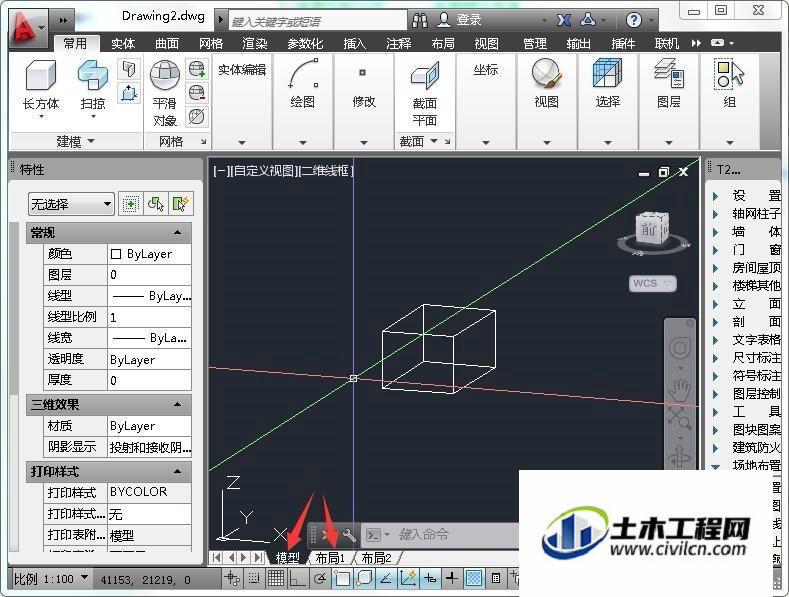The width and height of the screenshot is (789, 597).
Task: Toggle Polar Tracking in status bar
Action: coord(320,579)
